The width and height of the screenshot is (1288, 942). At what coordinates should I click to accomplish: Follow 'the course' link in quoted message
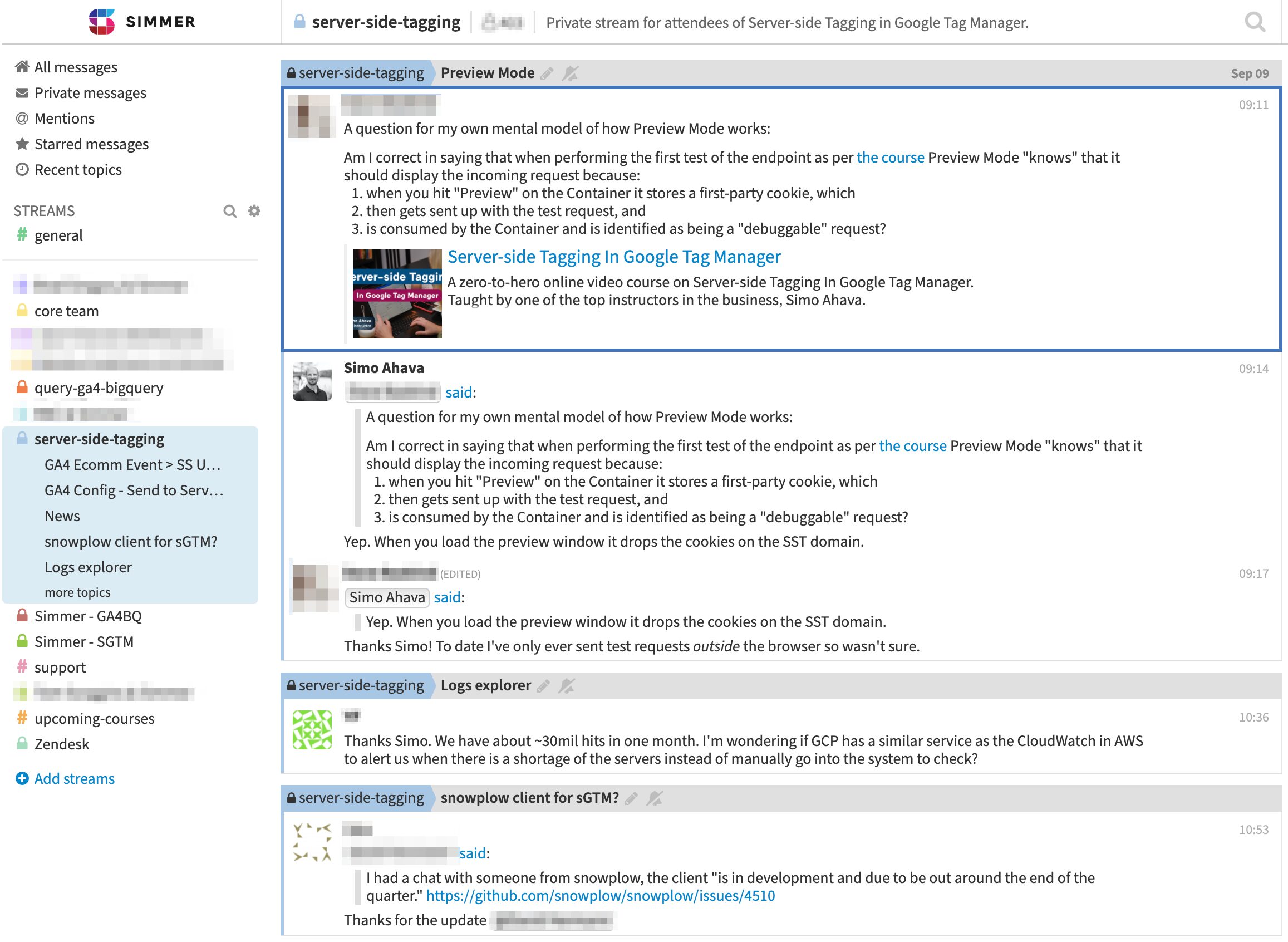912,447
